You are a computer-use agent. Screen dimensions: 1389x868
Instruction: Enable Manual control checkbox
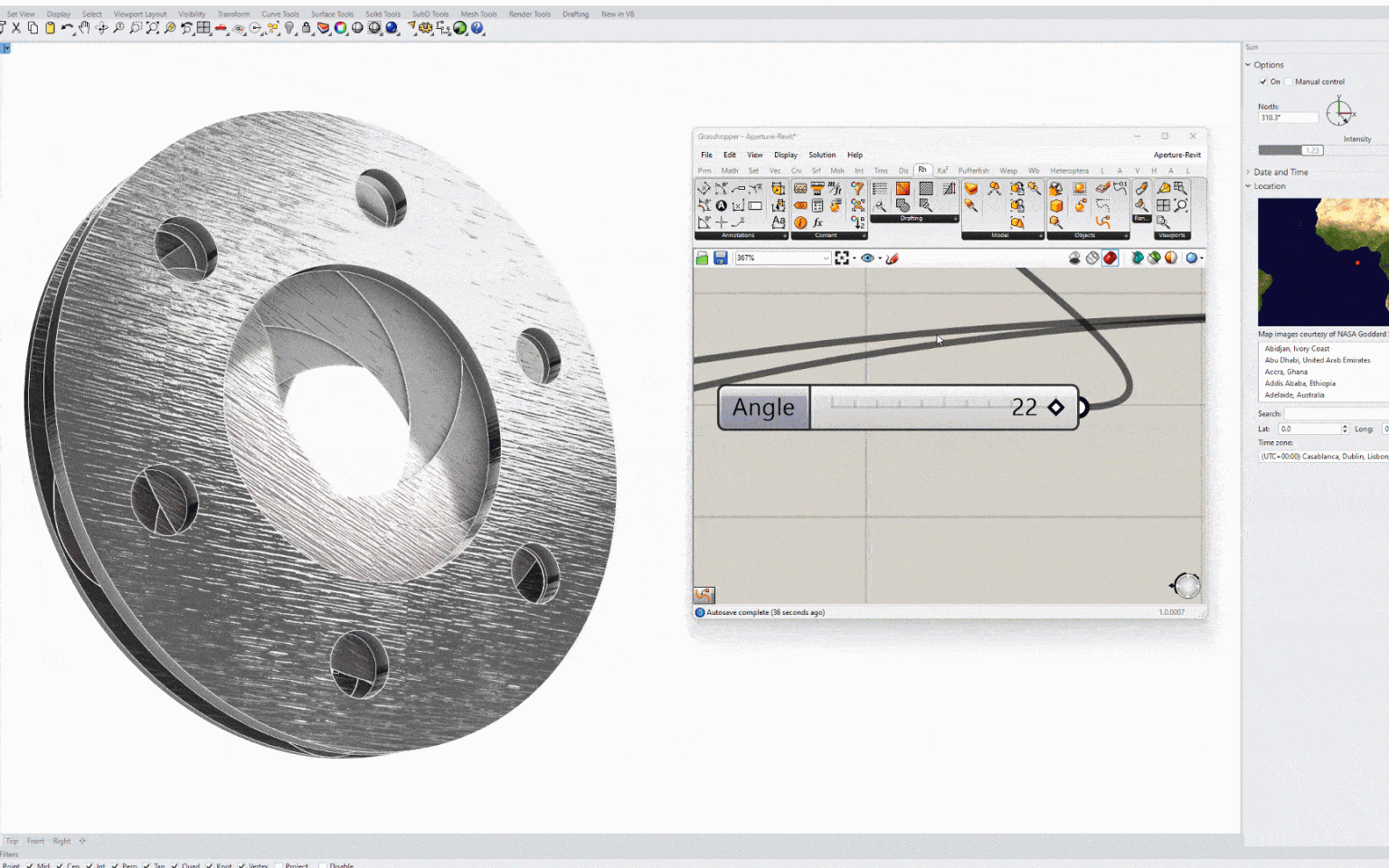[x=1289, y=81]
